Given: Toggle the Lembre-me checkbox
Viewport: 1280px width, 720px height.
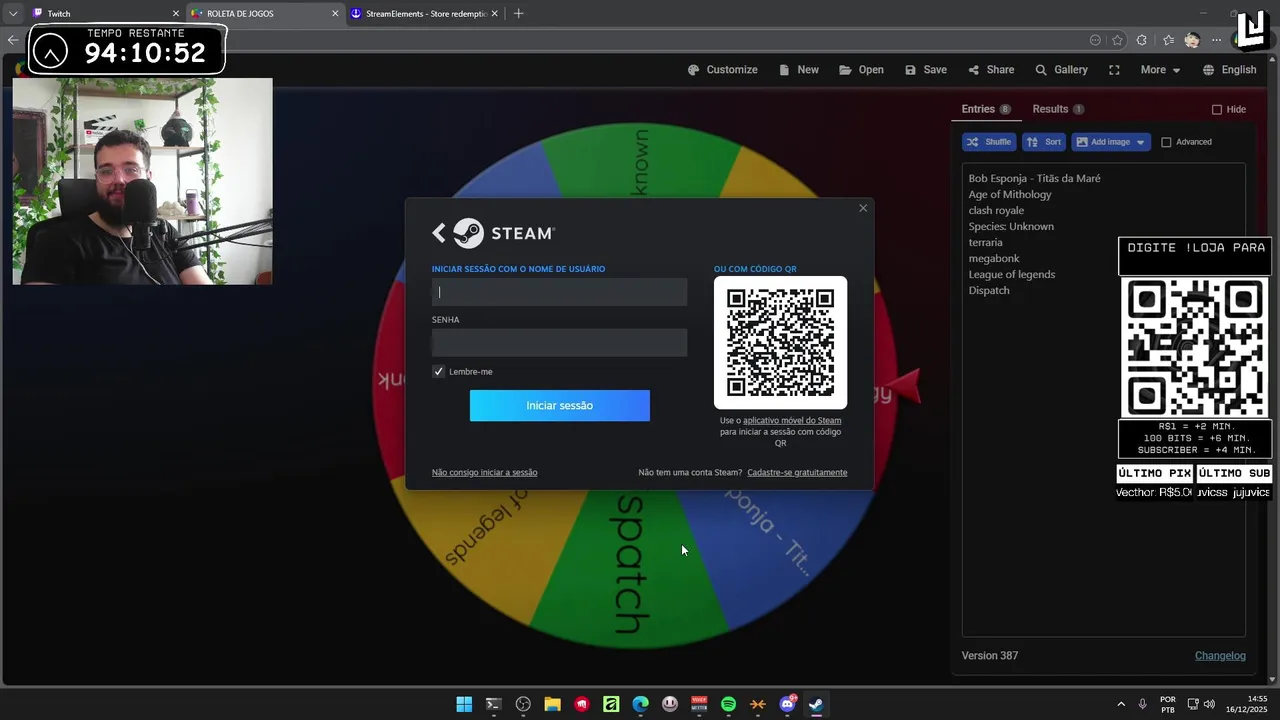Looking at the screenshot, I should [438, 371].
